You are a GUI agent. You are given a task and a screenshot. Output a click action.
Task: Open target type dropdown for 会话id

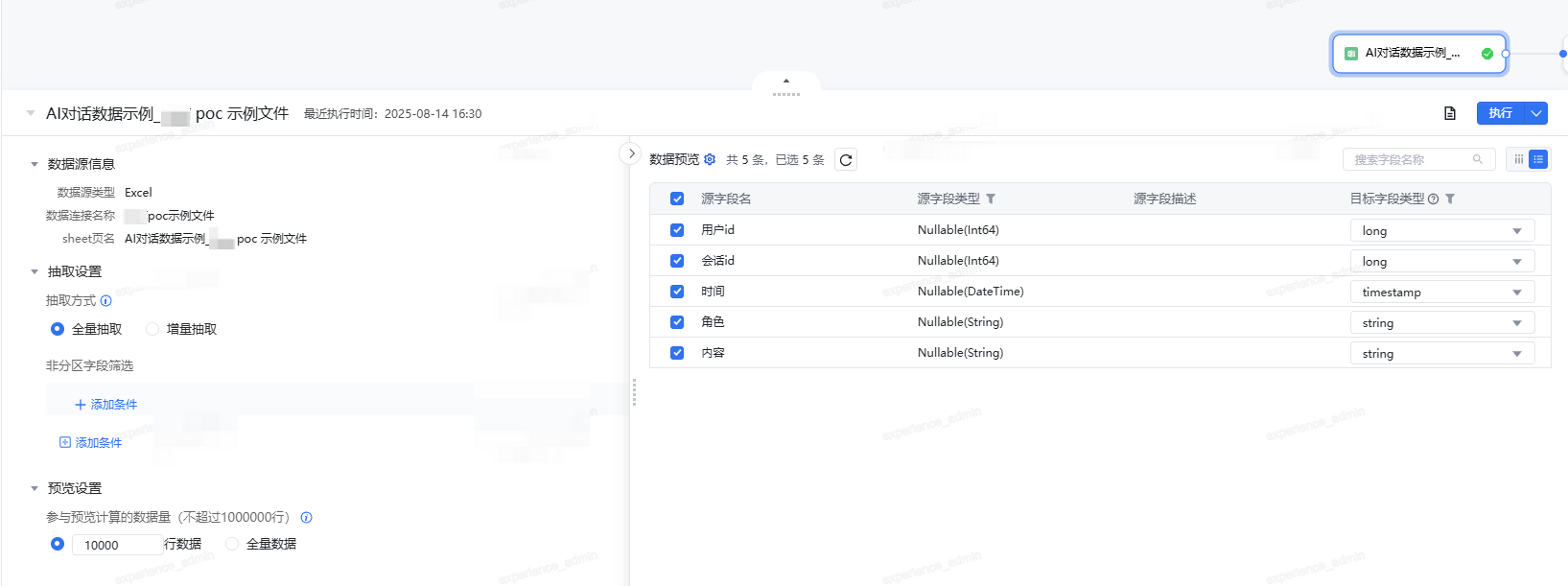click(x=1442, y=261)
